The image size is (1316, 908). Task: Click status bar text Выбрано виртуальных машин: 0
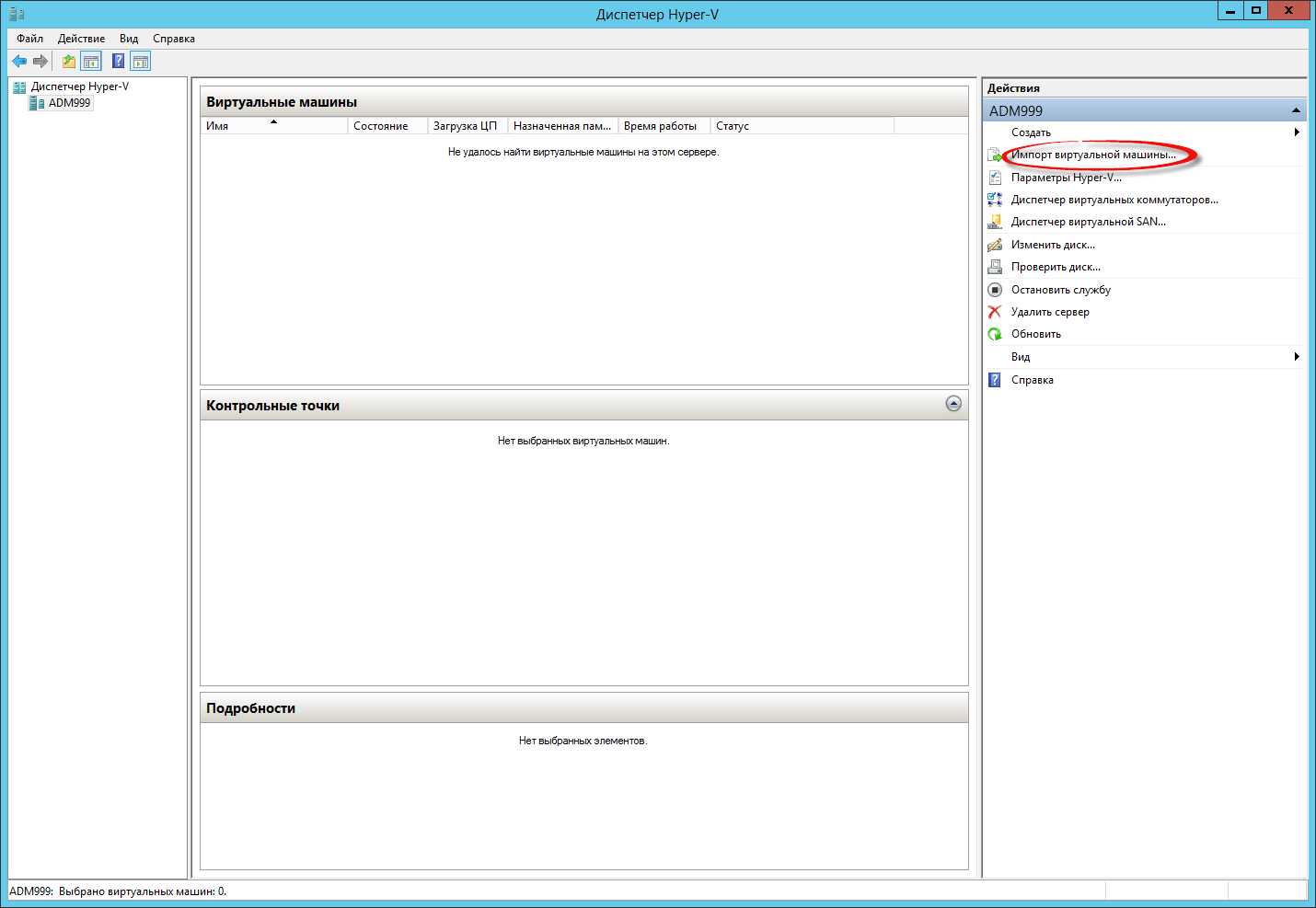point(143,891)
